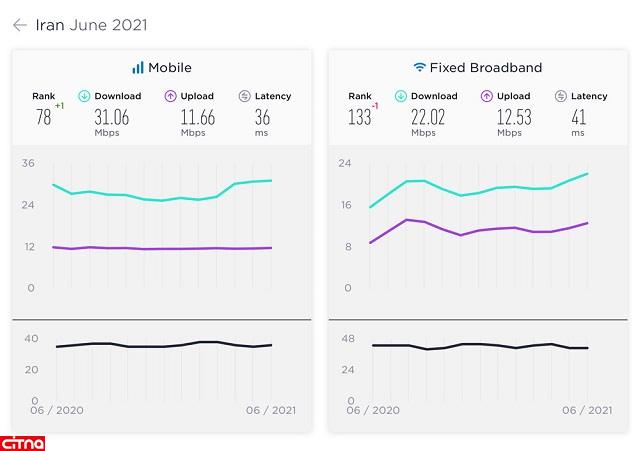The height and width of the screenshot is (451, 640).
Task: Click the Mobile download arrow icon
Action: [84, 97]
